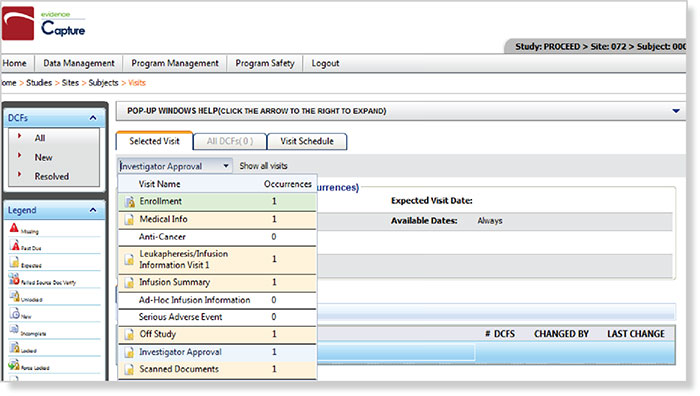Image resolution: width=700 pixels, height=396 pixels.
Task: Click the Investigator Approval row icon
Action: click(129, 352)
